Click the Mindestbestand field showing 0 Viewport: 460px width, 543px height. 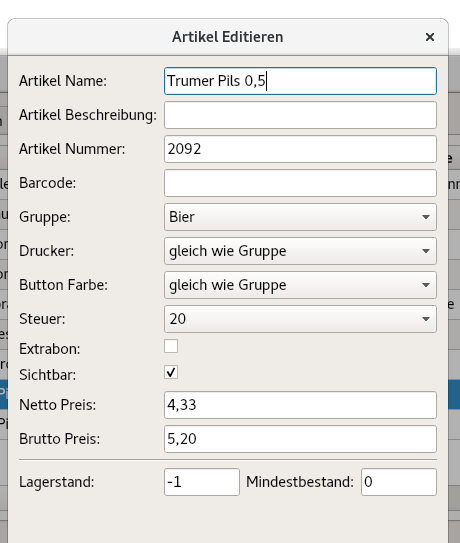(x=399, y=482)
